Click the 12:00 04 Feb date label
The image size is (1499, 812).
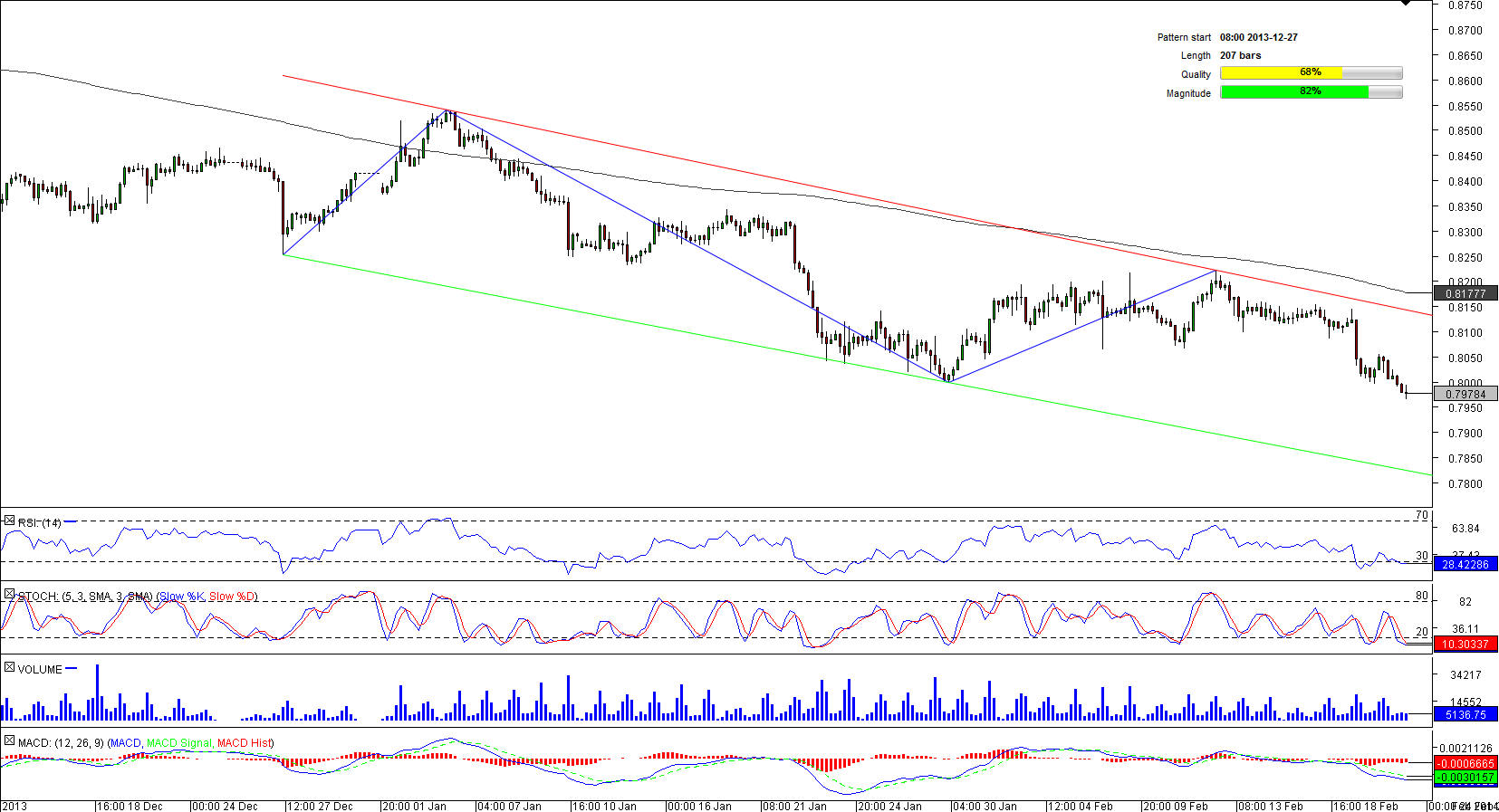[x=1081, y=806]
